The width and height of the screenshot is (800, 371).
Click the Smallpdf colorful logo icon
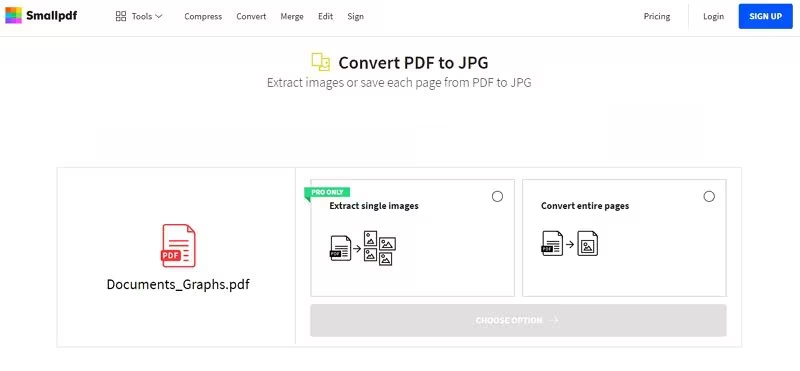(x=13, y=15)
